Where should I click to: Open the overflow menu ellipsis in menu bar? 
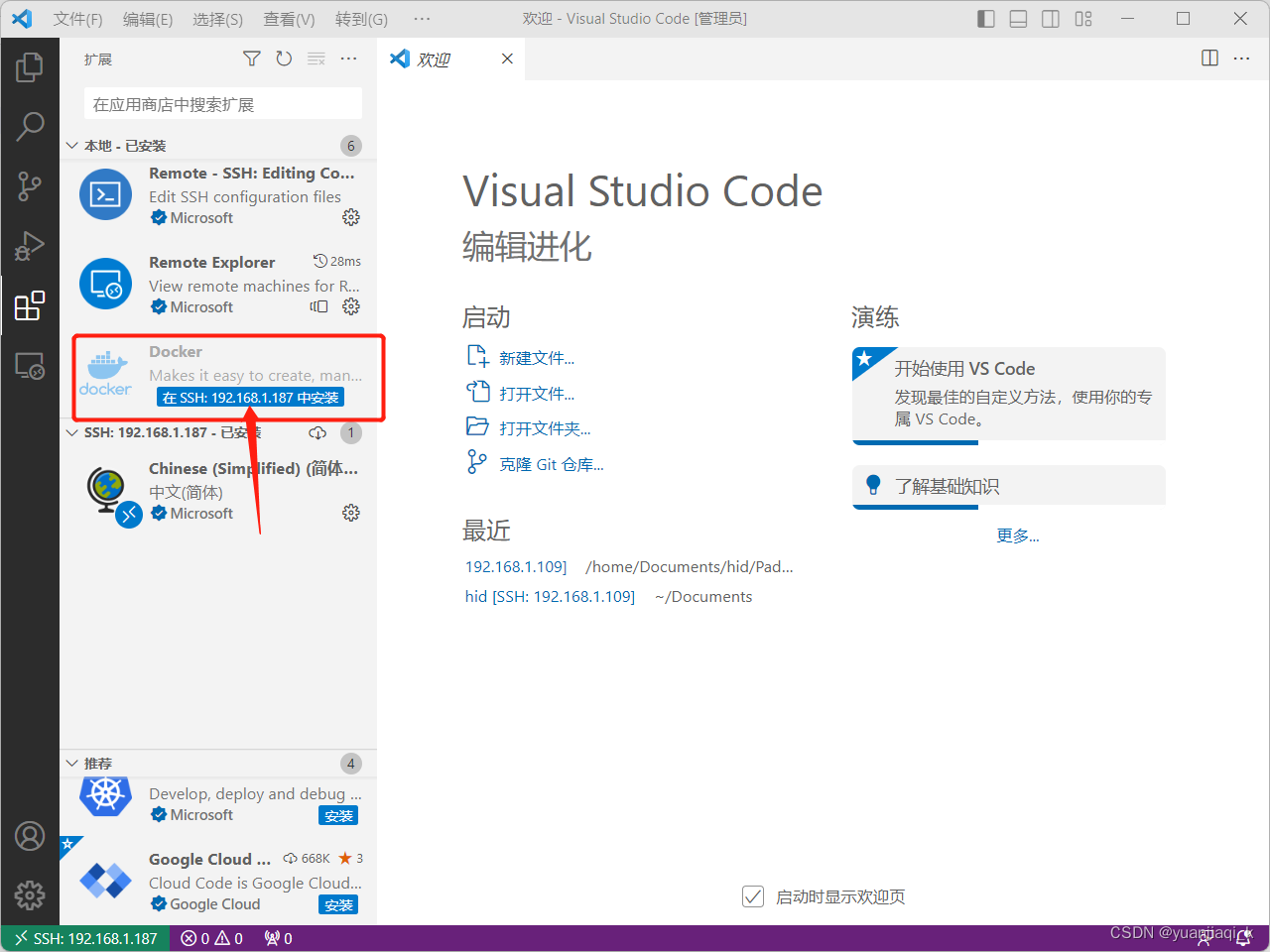pyautogui.click(x=422, y=19)
